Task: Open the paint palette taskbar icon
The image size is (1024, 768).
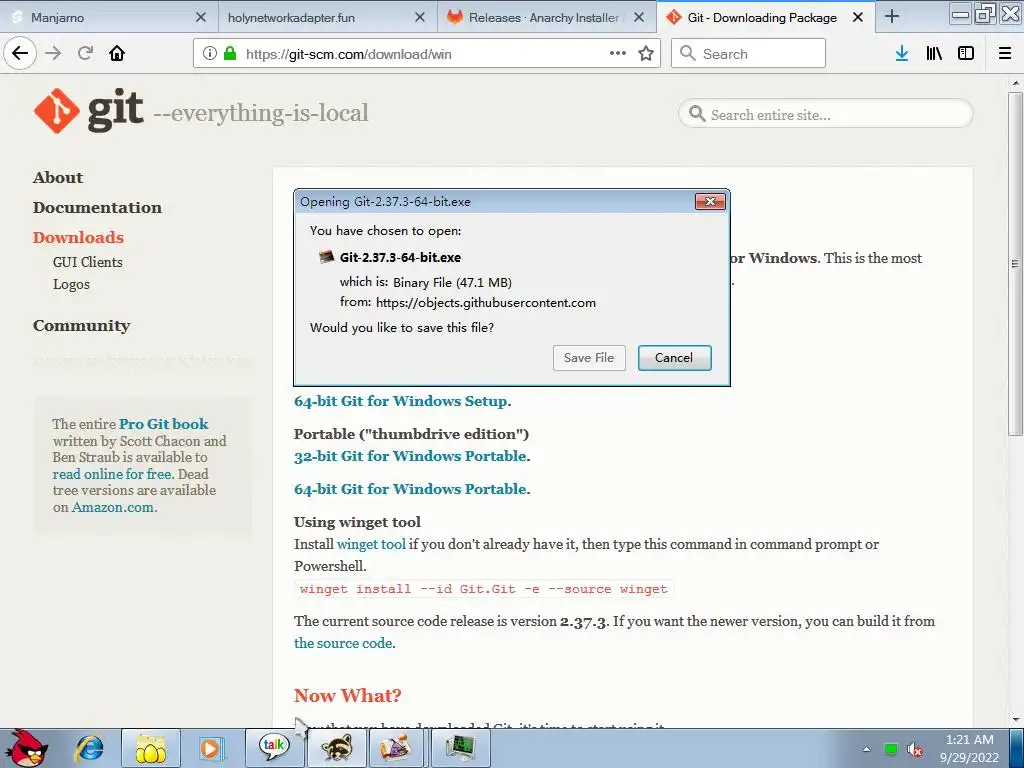Action: (396, 748)
